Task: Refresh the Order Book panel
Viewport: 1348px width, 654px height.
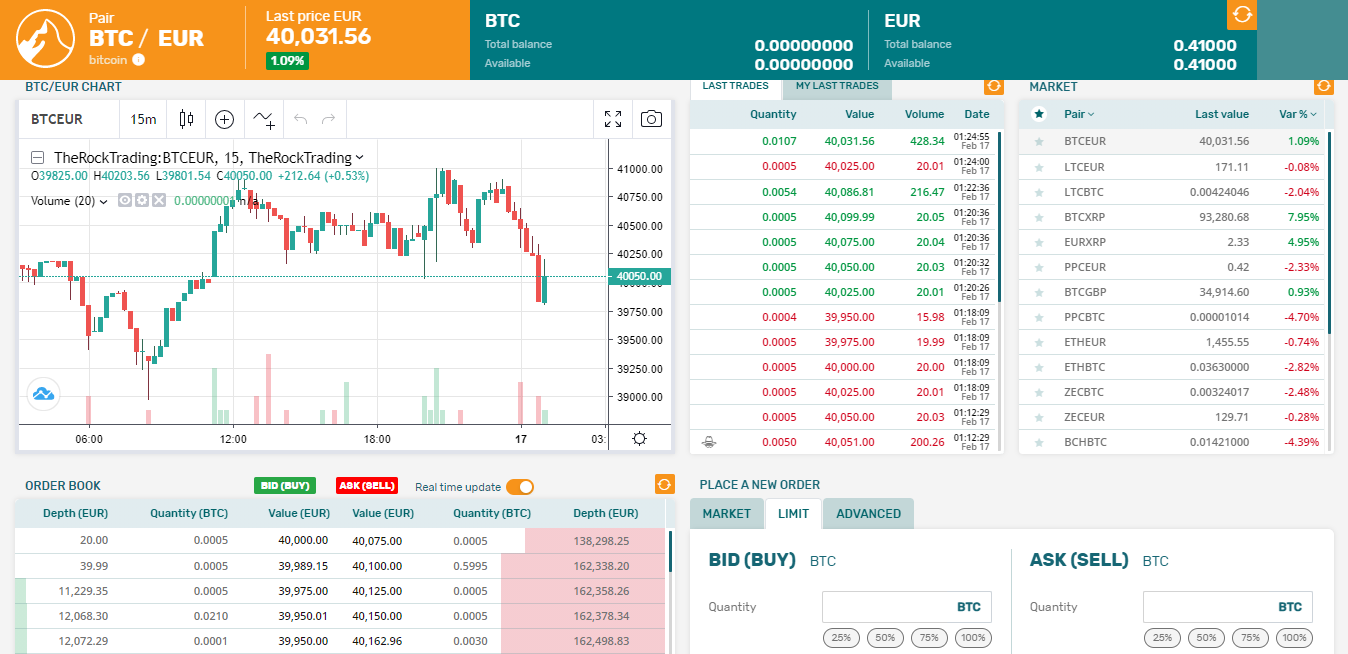Action: [664, 484]
